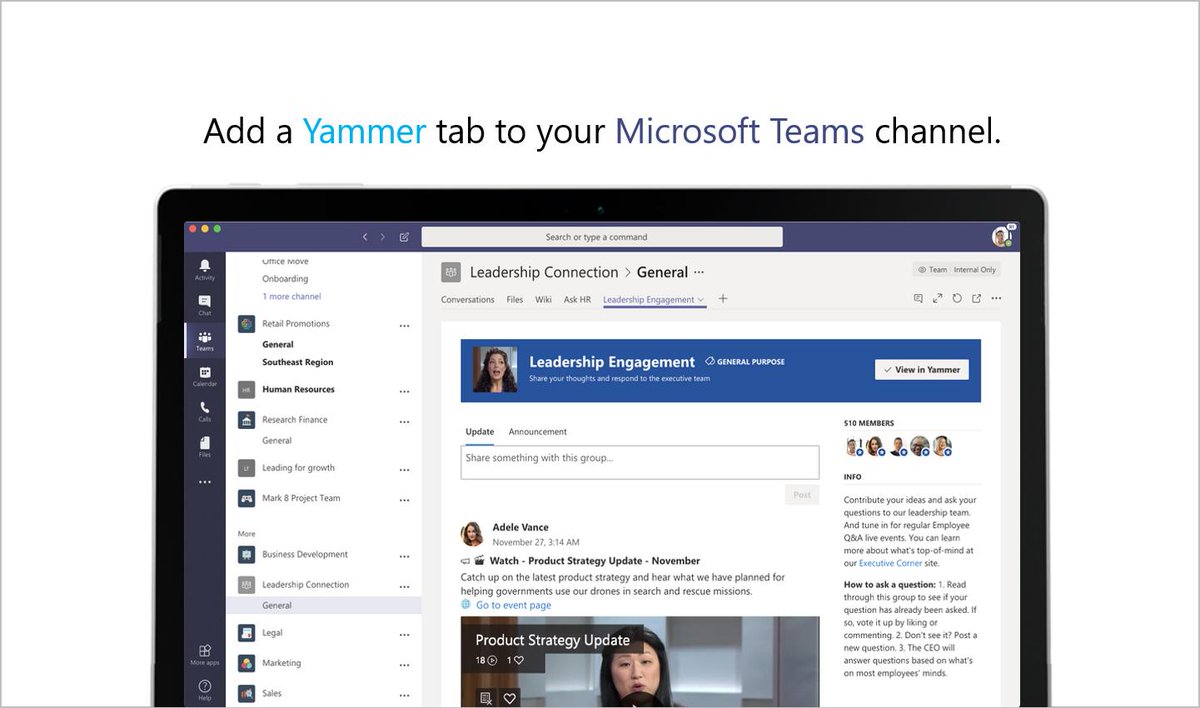Click the Share something with this group box
This screenshot has width=1200, height=708.
tap(640, 462)
